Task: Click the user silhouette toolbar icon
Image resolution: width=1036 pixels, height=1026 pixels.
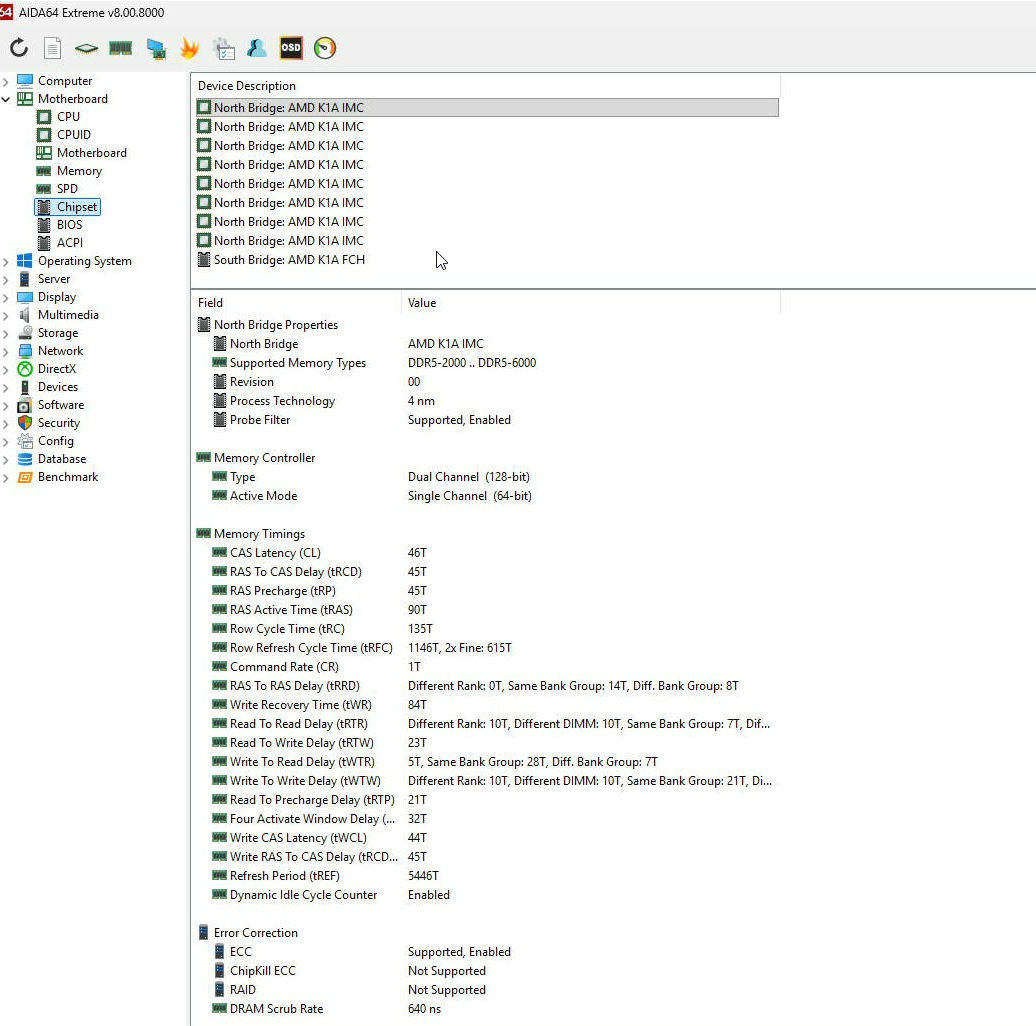Action: pyautogui.click(x=257, y=48)
